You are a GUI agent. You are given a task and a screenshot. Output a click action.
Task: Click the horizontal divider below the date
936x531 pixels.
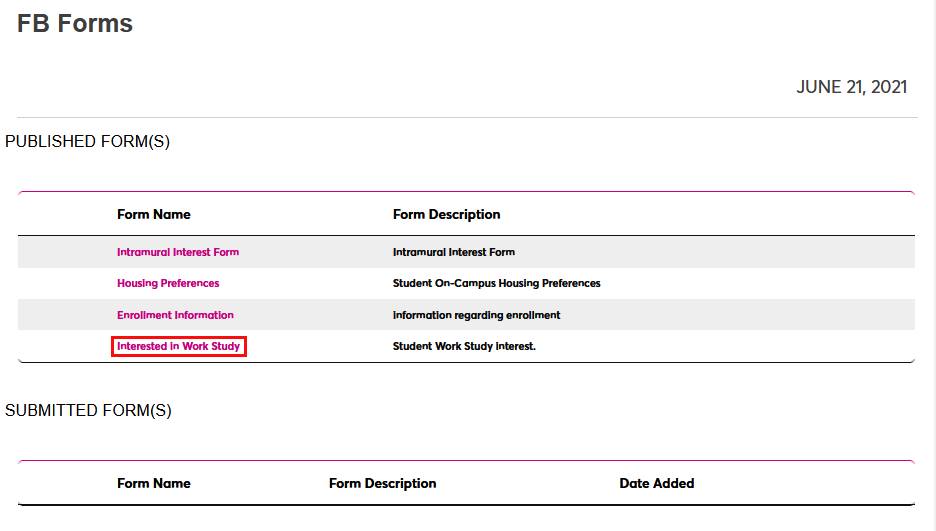467,118
